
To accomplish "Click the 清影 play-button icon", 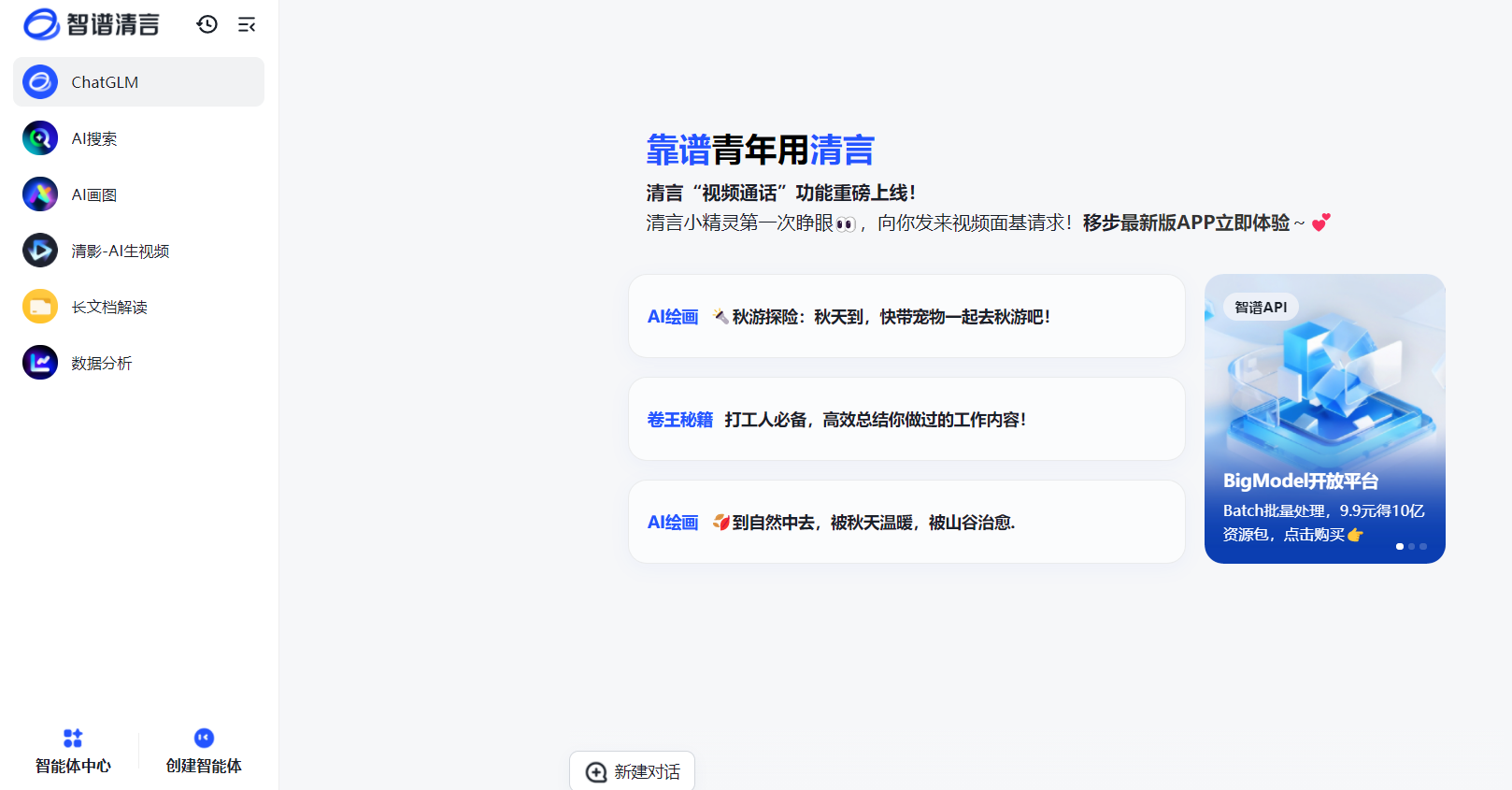I will click(40, 251).
